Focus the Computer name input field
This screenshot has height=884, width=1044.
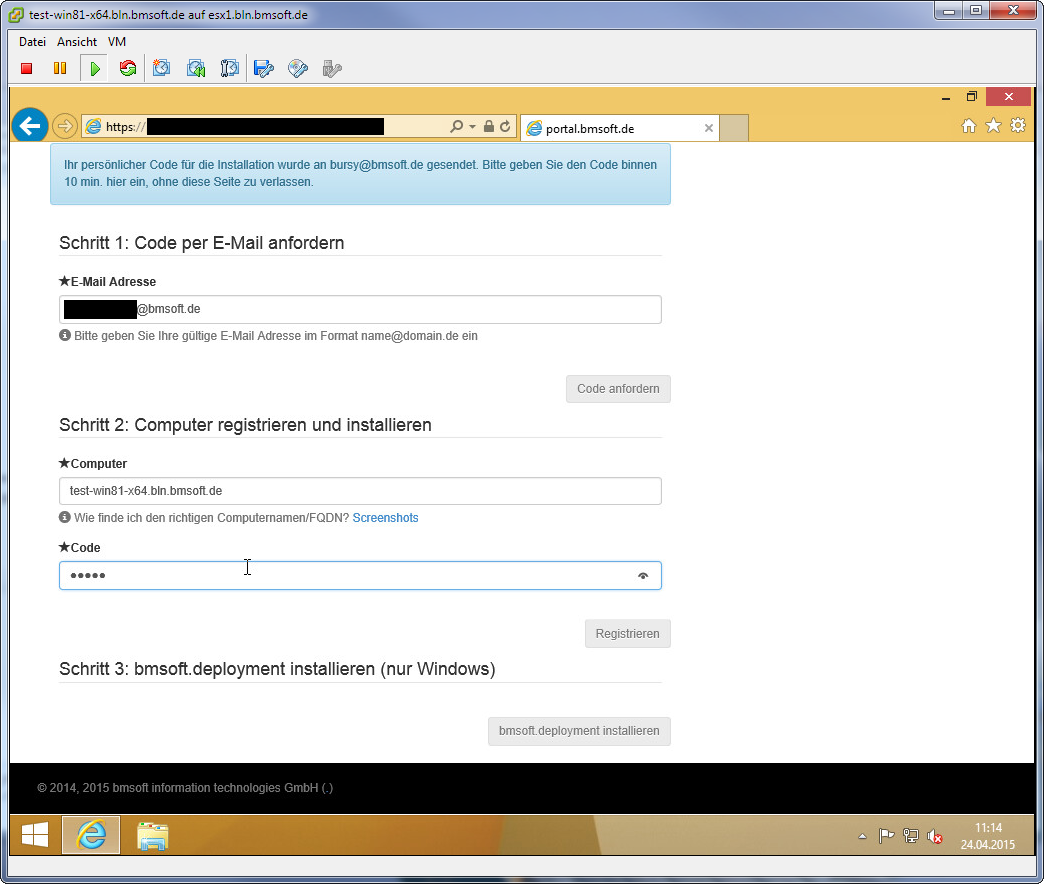coord(360,491)
